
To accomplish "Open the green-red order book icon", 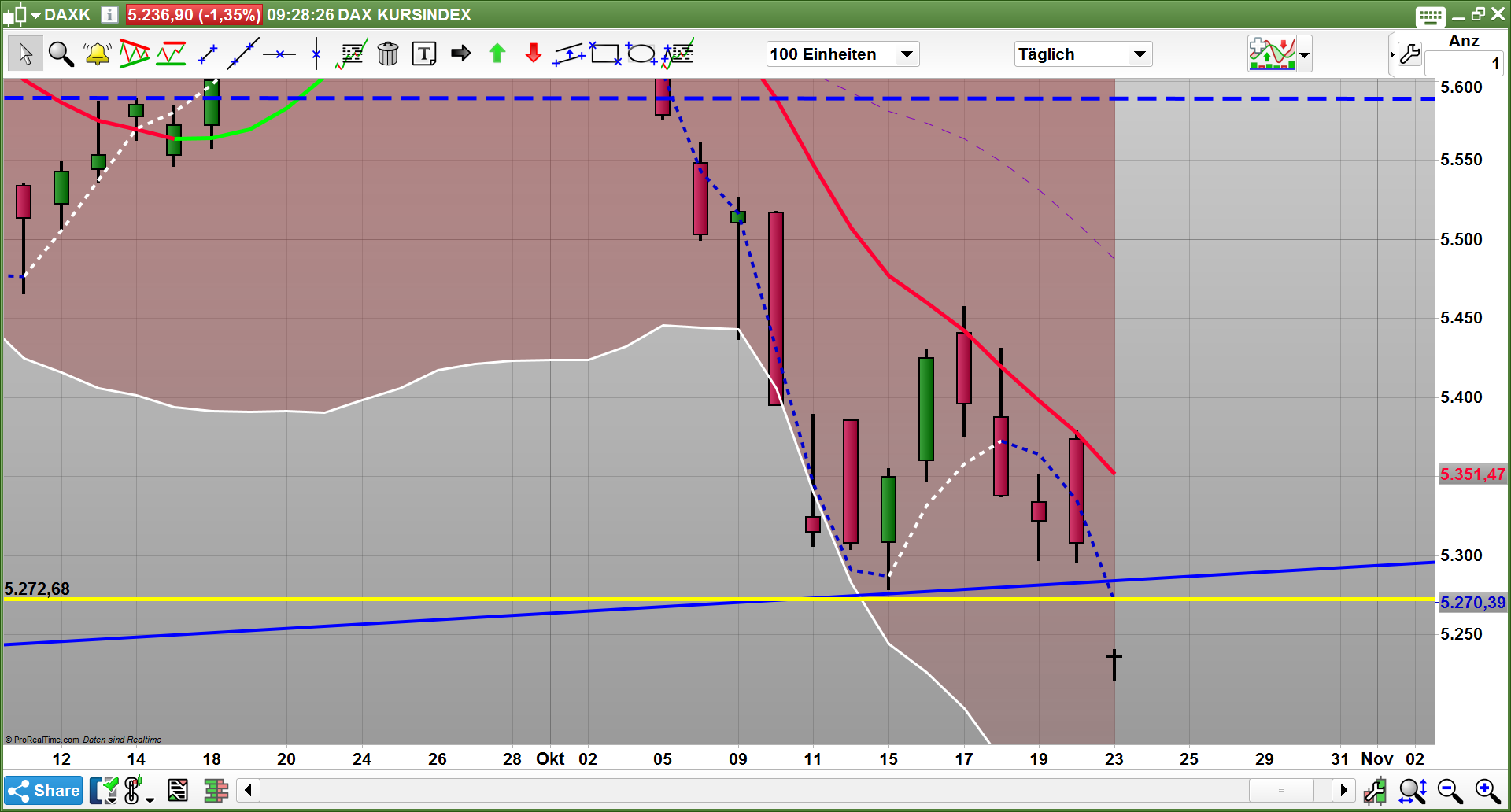I will [x=216, y=790].
